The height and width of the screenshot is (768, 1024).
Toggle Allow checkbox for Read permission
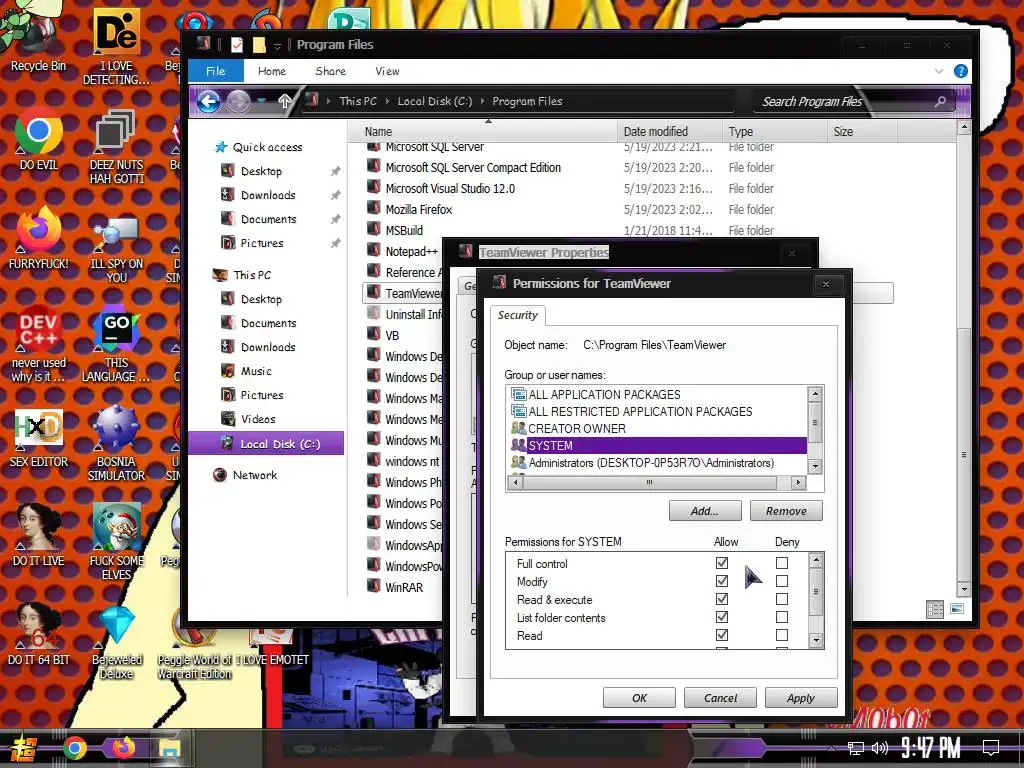tap(722, 635)
